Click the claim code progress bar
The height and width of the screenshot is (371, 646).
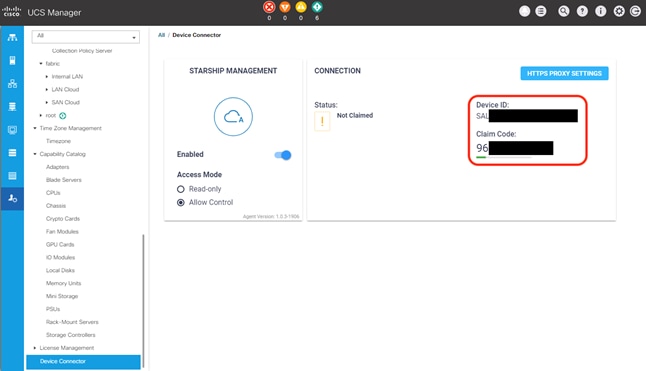pos(503,157)
